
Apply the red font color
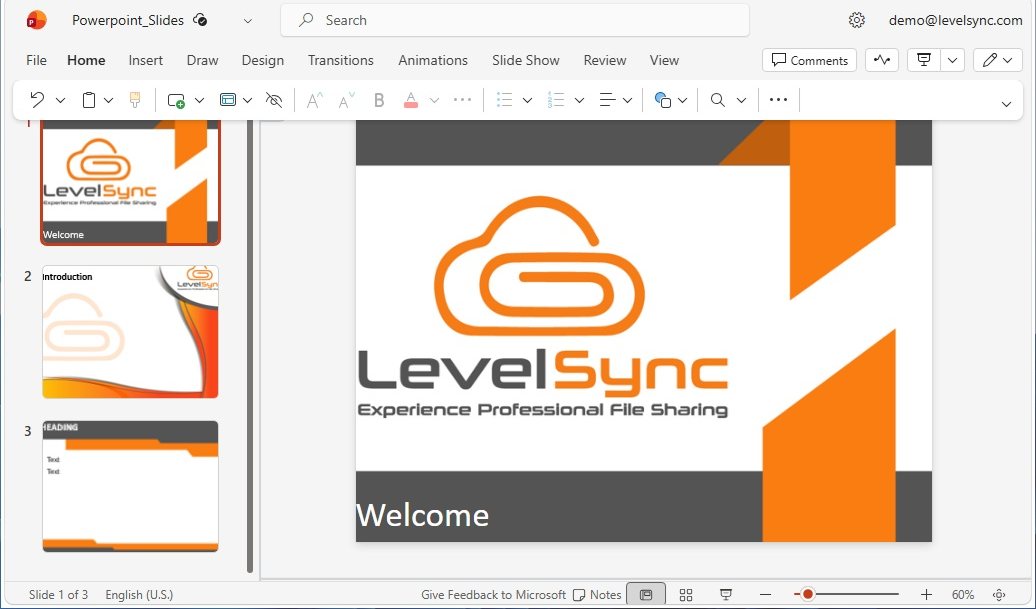click(410, 100)
